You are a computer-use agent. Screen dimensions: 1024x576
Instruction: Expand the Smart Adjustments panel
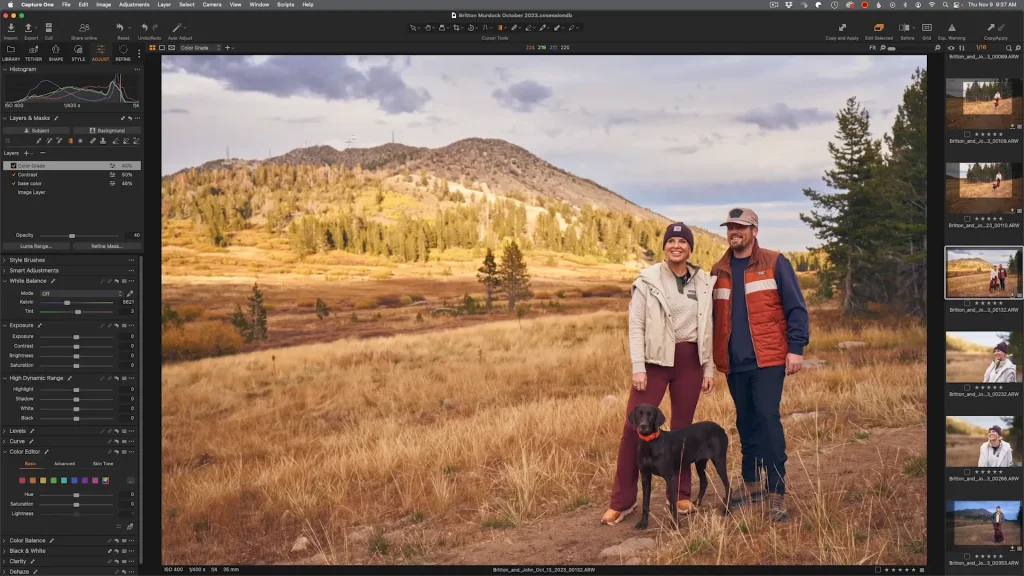pyautogui.click(x=5, y=270)
